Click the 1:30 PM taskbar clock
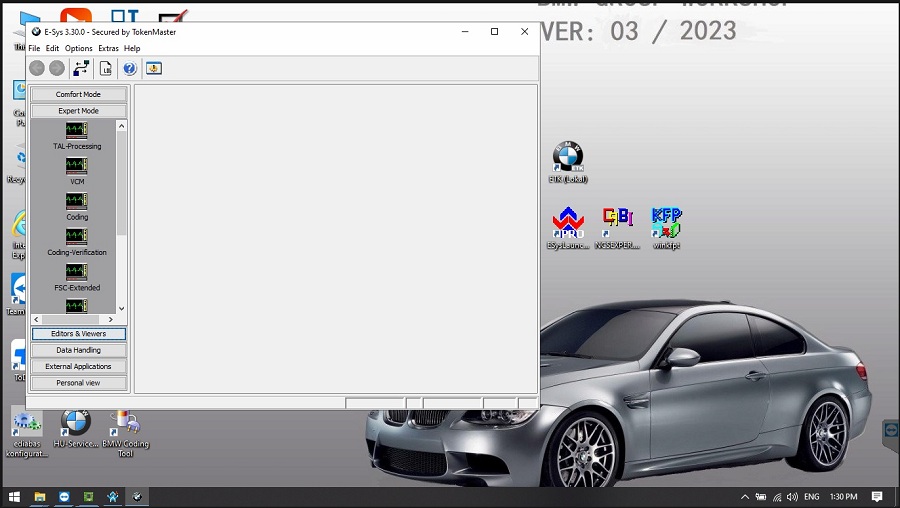 click(x=843, y=497)
